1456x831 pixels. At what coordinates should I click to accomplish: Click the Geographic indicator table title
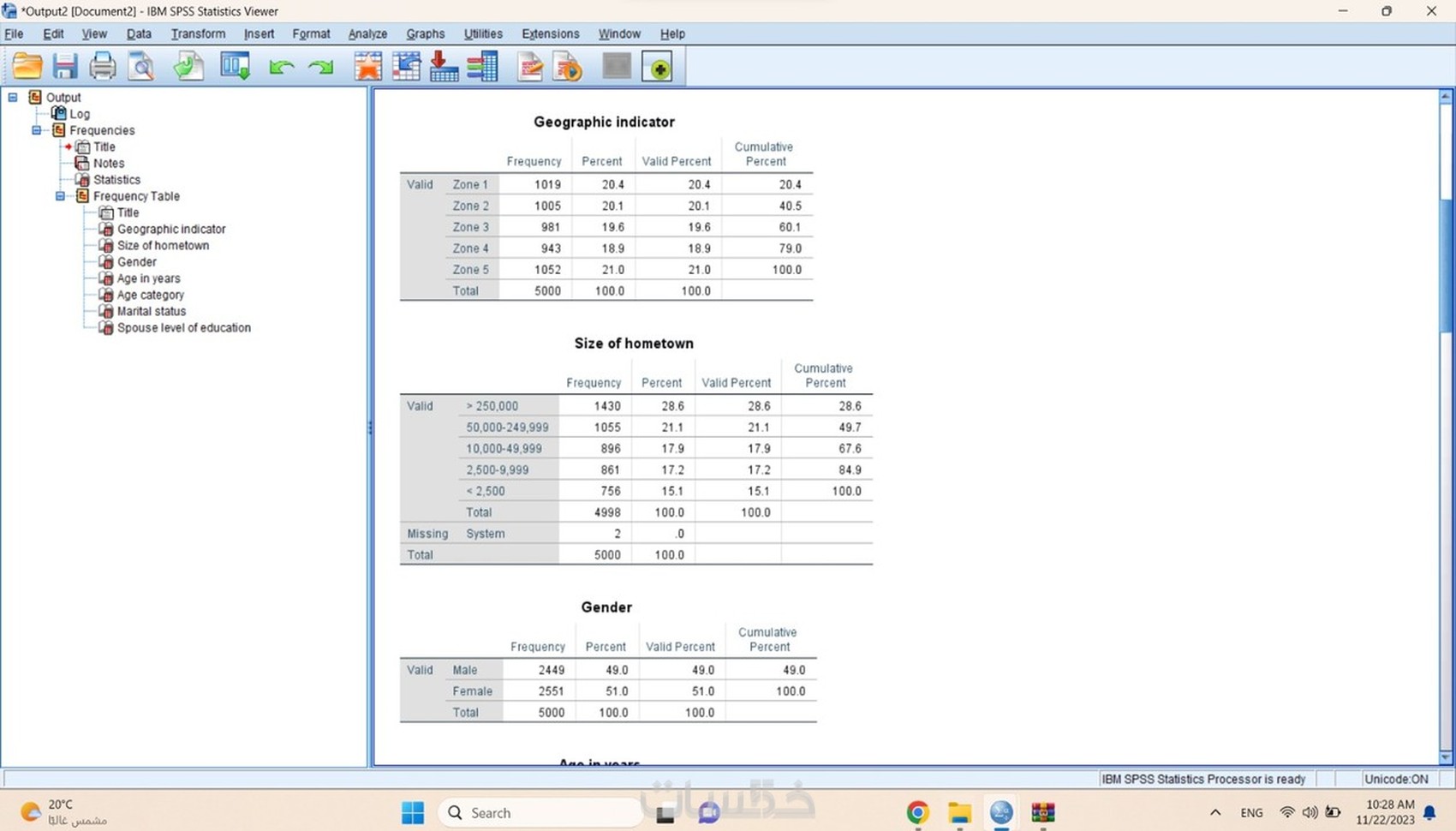pos(604,123)
